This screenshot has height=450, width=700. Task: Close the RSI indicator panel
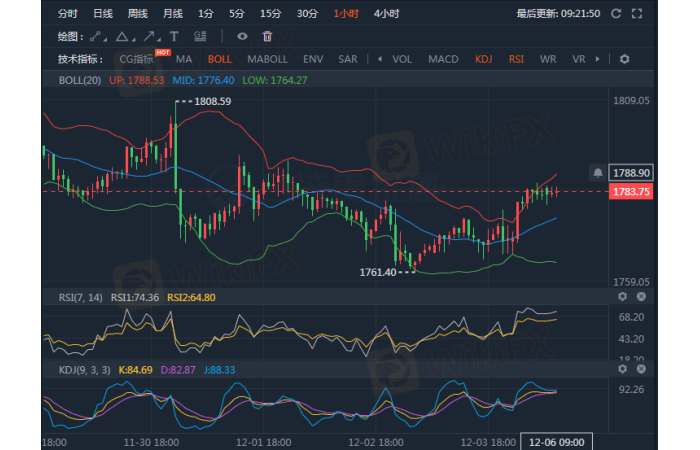tap(641, 297)
